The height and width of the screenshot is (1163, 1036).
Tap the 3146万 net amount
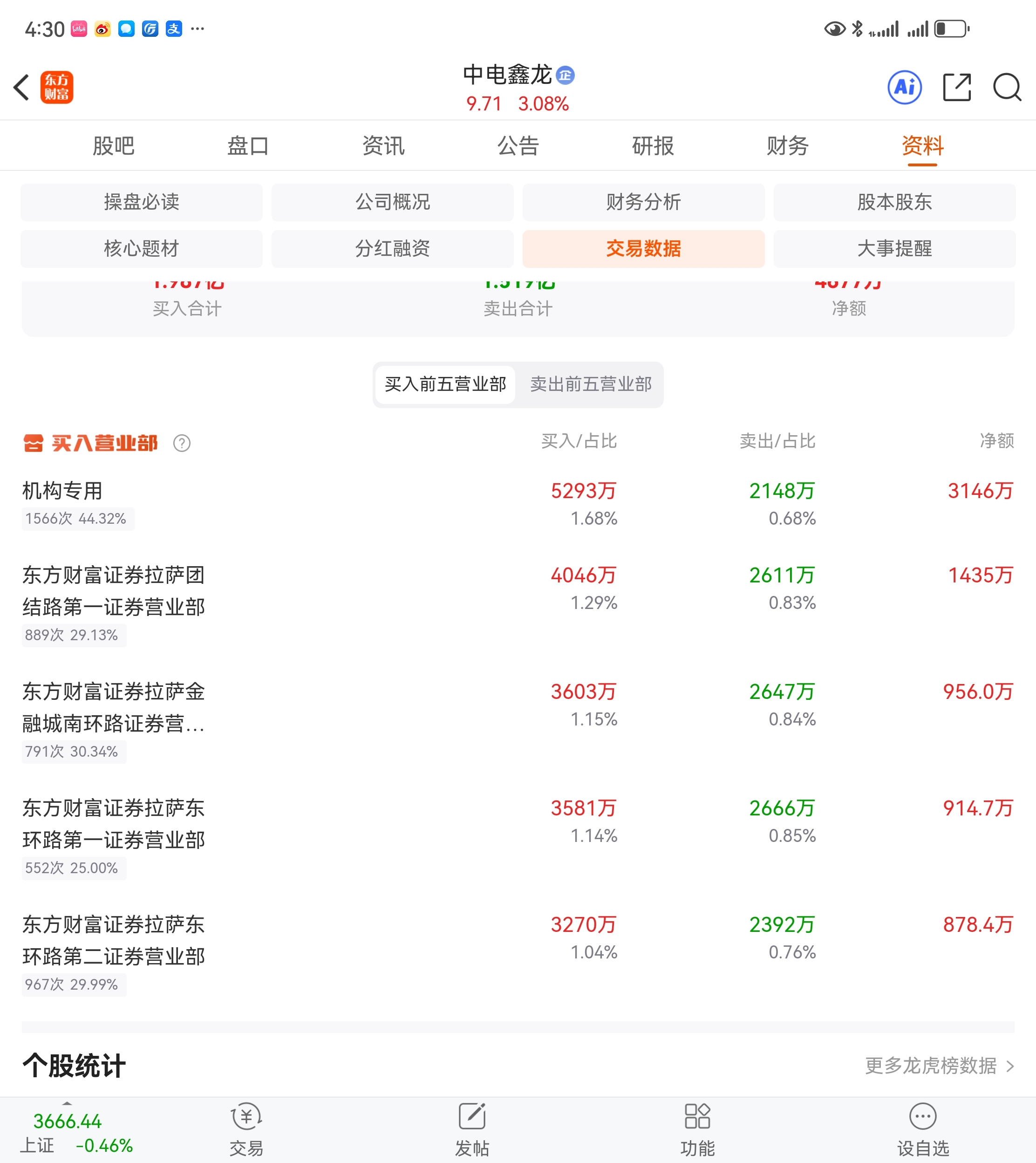980,491
